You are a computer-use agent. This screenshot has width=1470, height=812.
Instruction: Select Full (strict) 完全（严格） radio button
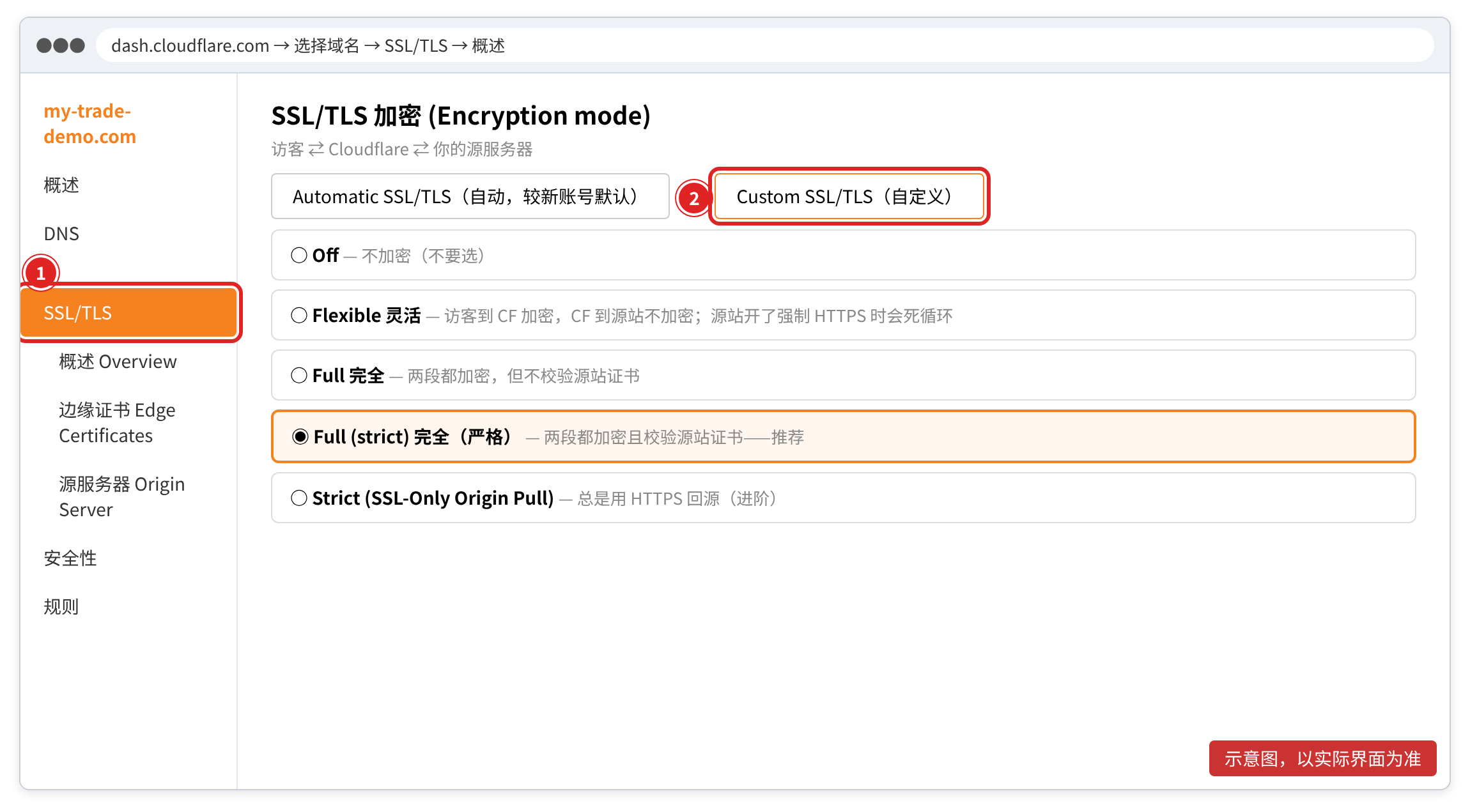[300, 437]
